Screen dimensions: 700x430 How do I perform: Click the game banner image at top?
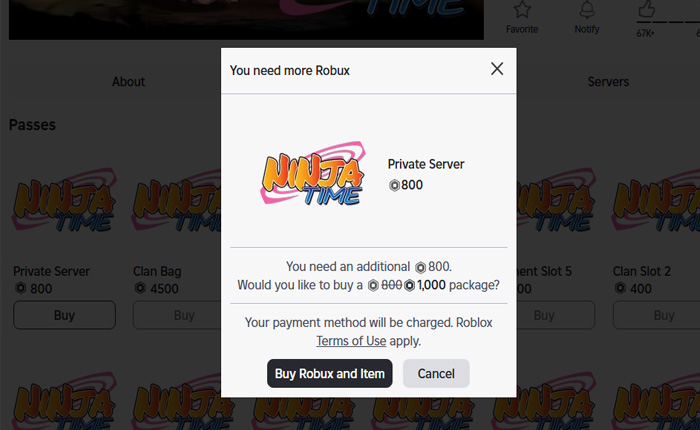click(x=246, y=18)
